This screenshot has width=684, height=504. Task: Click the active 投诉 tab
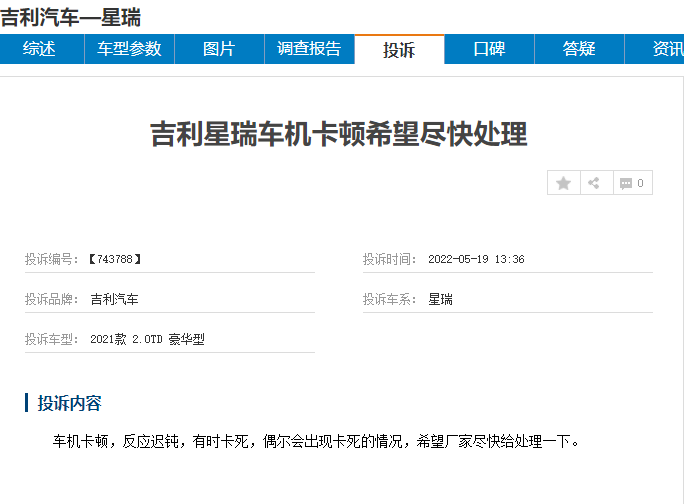click(x=399, y=50)
